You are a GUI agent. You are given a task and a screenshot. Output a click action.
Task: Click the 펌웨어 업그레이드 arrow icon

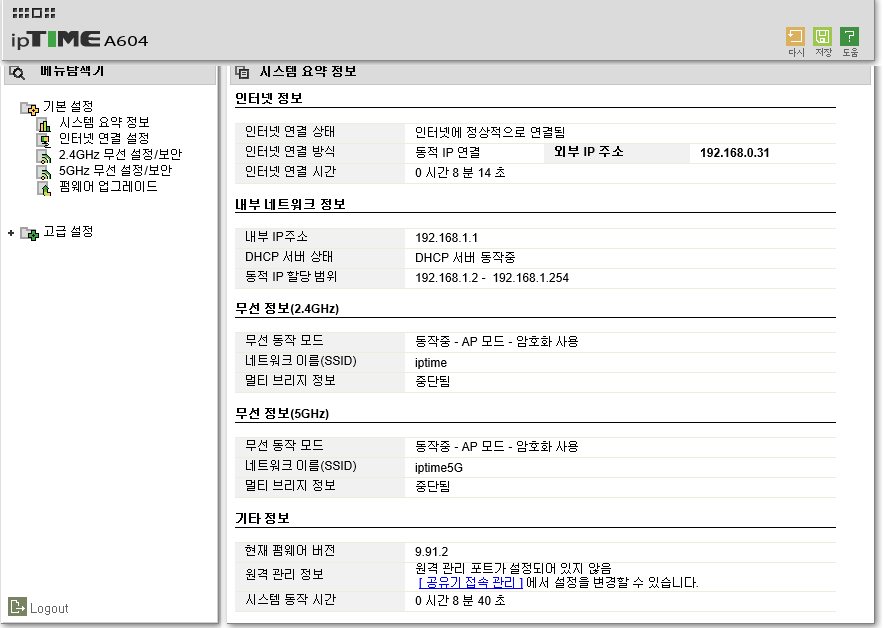44,188
